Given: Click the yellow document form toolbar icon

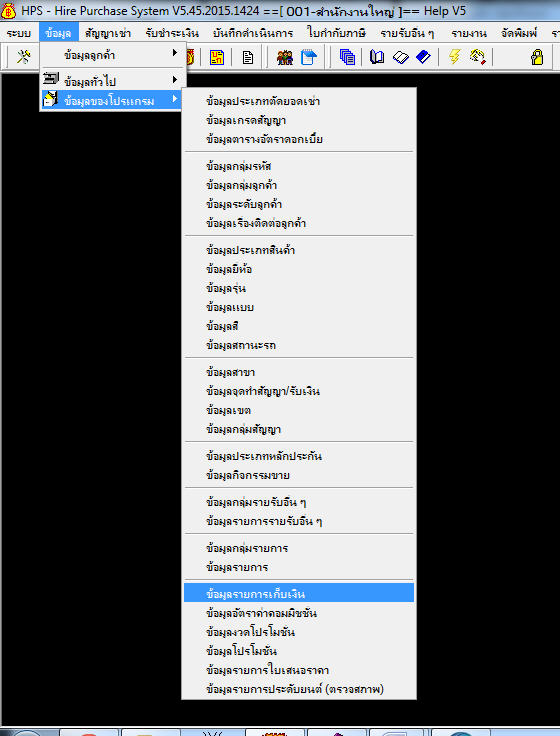Looking at the screenshot, I should pos(216,57).
